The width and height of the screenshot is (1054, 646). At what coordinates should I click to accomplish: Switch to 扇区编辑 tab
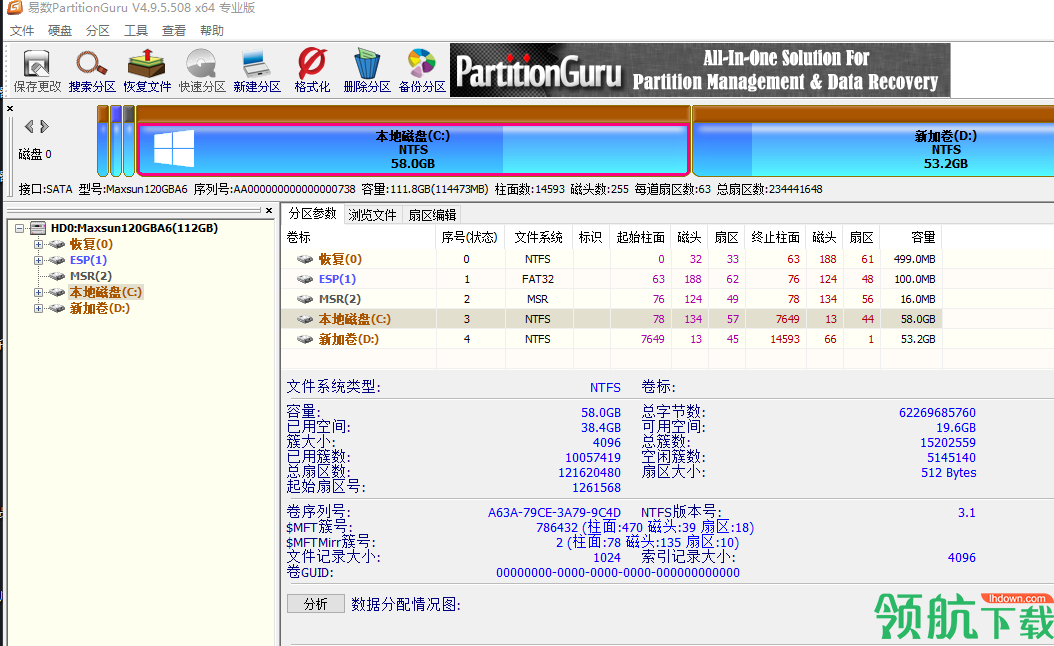click(432, 215)
